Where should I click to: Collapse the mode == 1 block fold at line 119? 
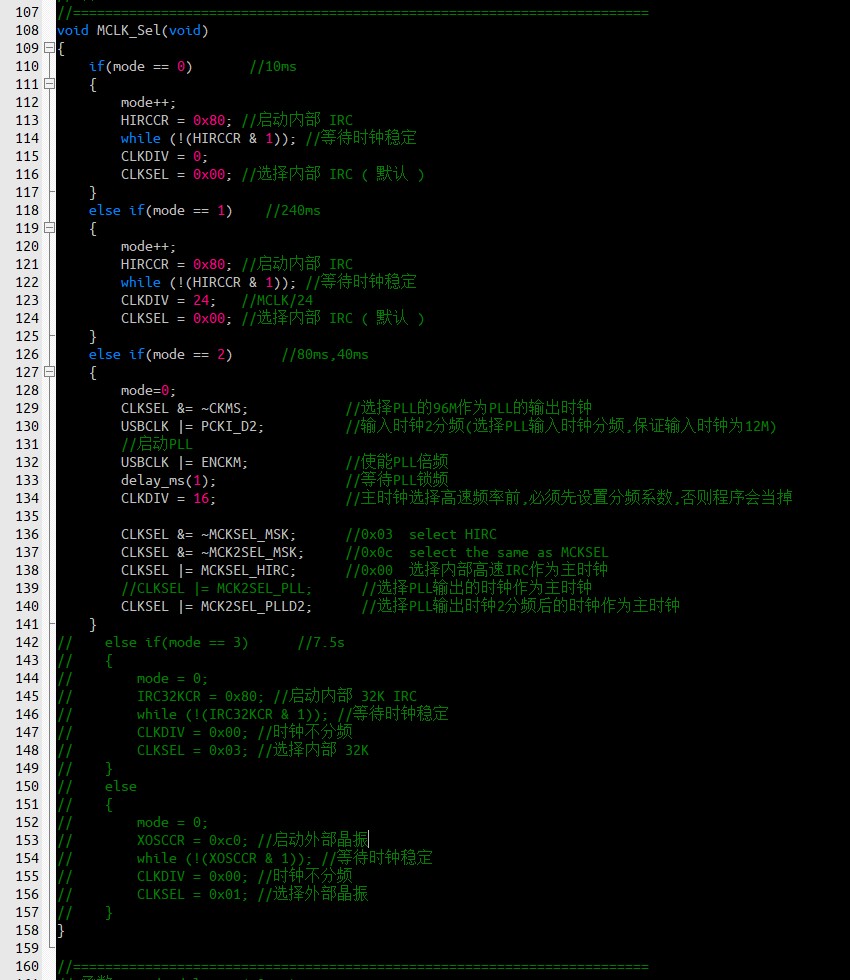(49, 228)
